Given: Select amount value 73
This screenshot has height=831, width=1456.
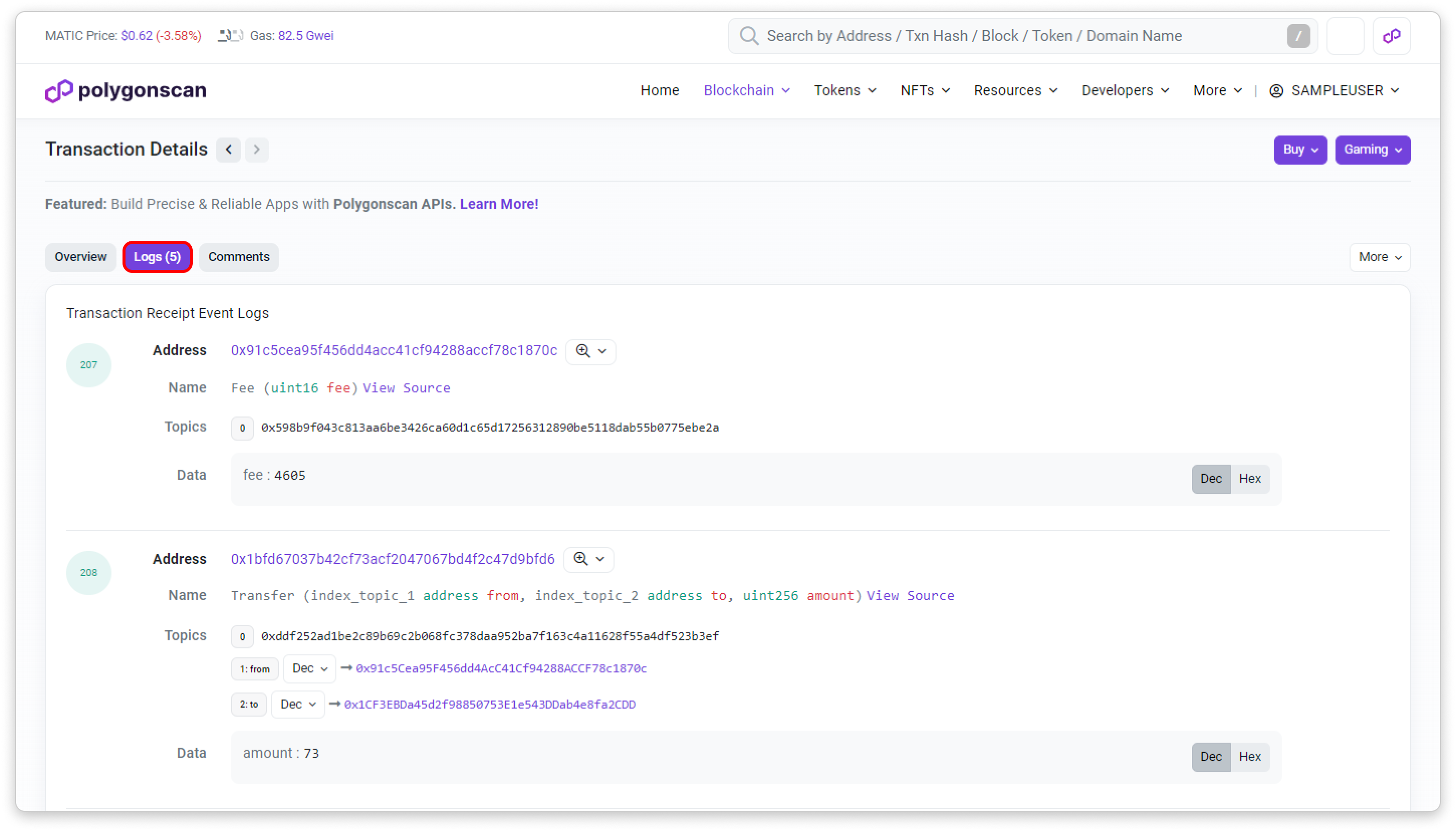Looking at the screenshot, I should click(x=311, y=753).
